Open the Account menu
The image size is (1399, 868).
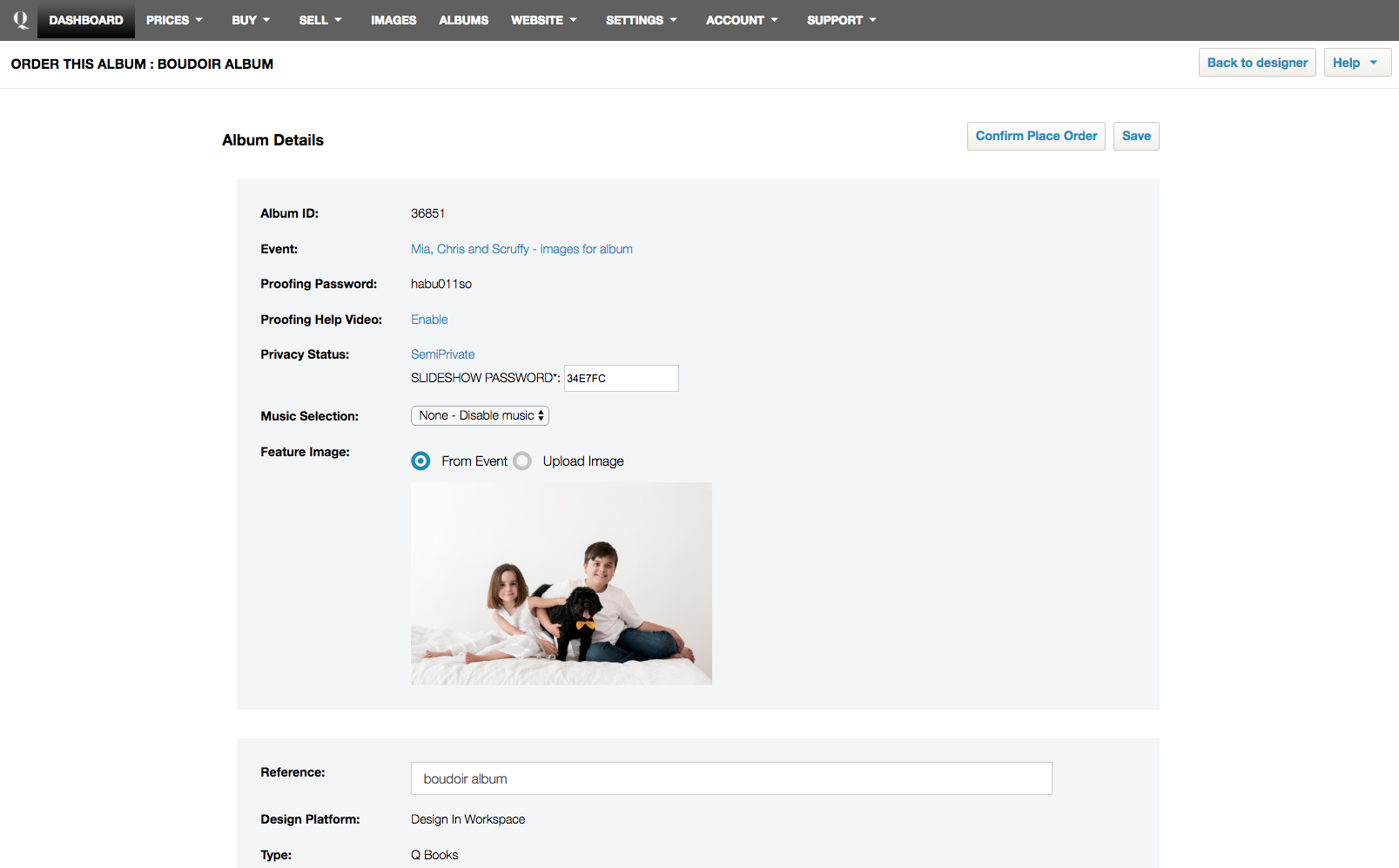tap(742, 20)
